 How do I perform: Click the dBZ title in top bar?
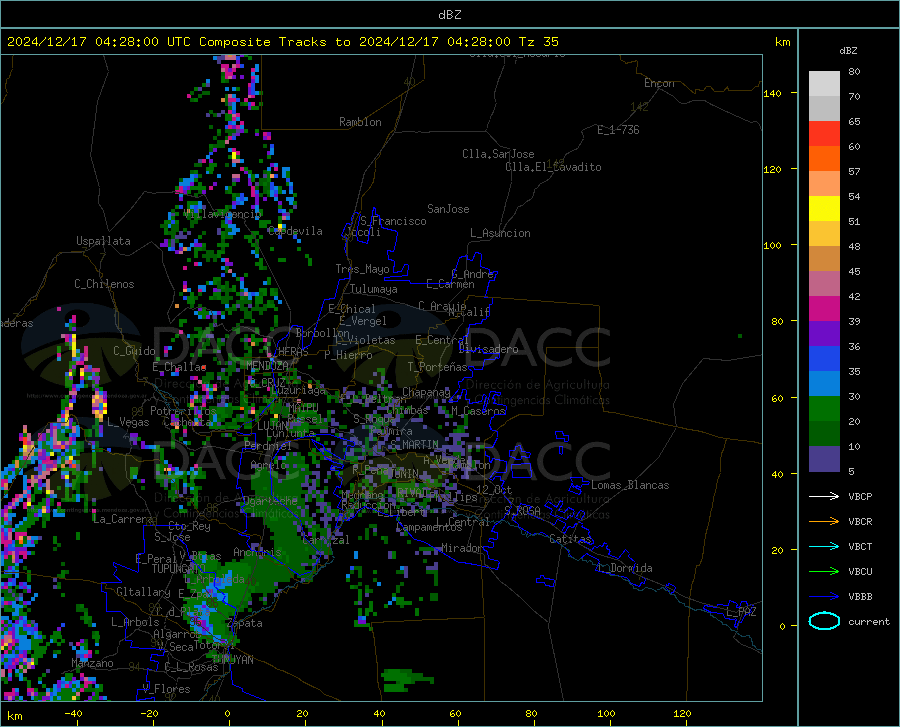[449, 15]
